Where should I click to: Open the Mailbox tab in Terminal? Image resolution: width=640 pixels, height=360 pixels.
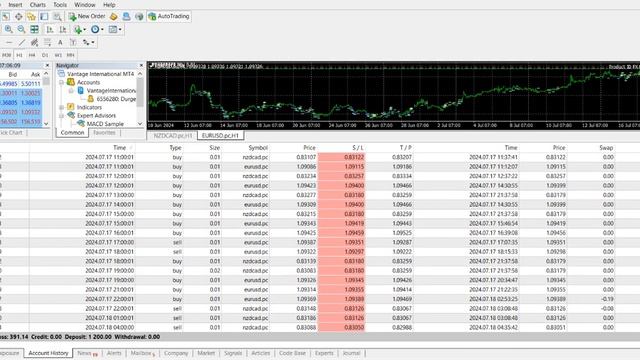click(142, 353)
